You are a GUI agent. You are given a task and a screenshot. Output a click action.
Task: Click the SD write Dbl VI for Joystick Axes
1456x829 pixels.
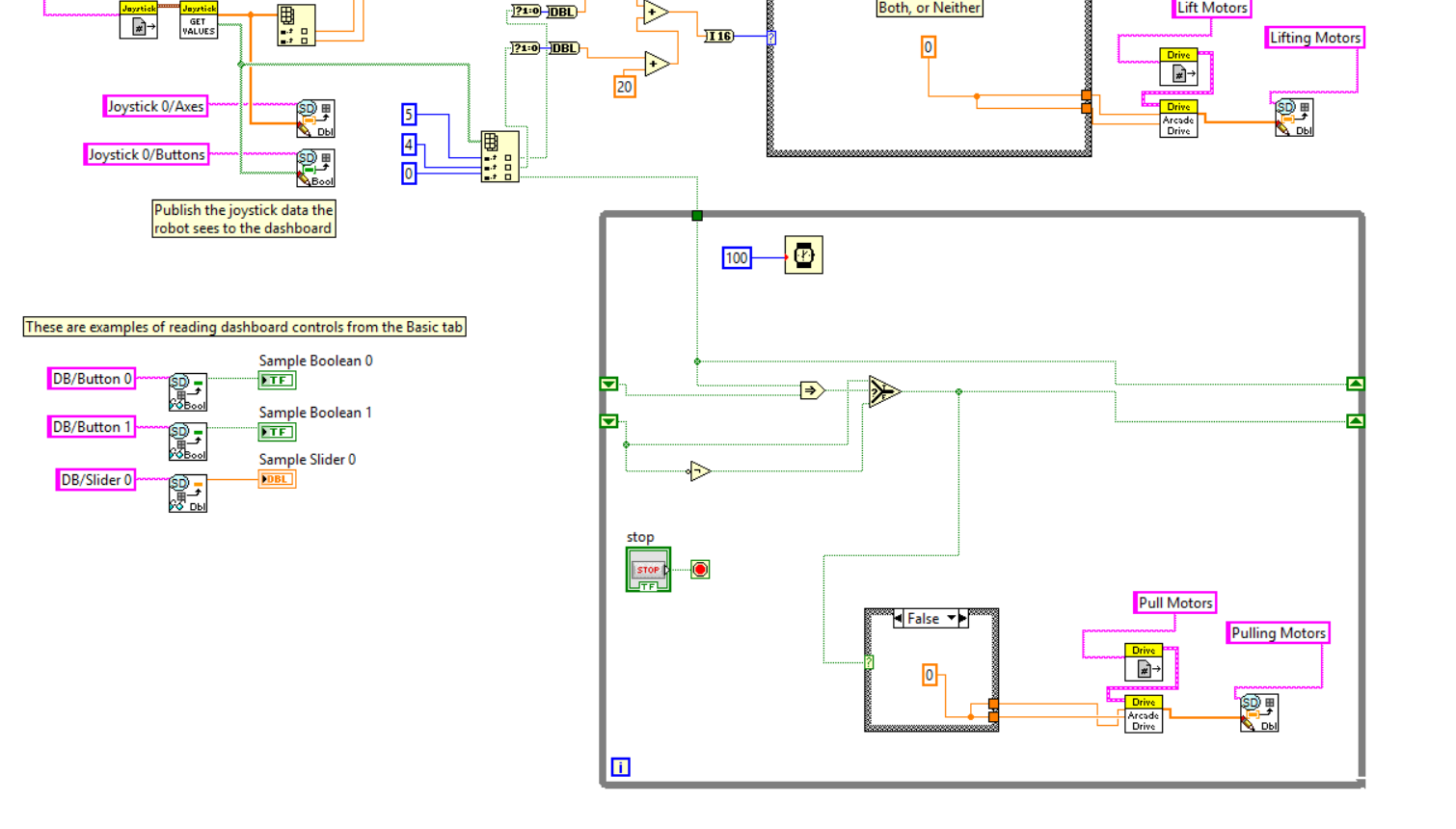coord(315,119)
